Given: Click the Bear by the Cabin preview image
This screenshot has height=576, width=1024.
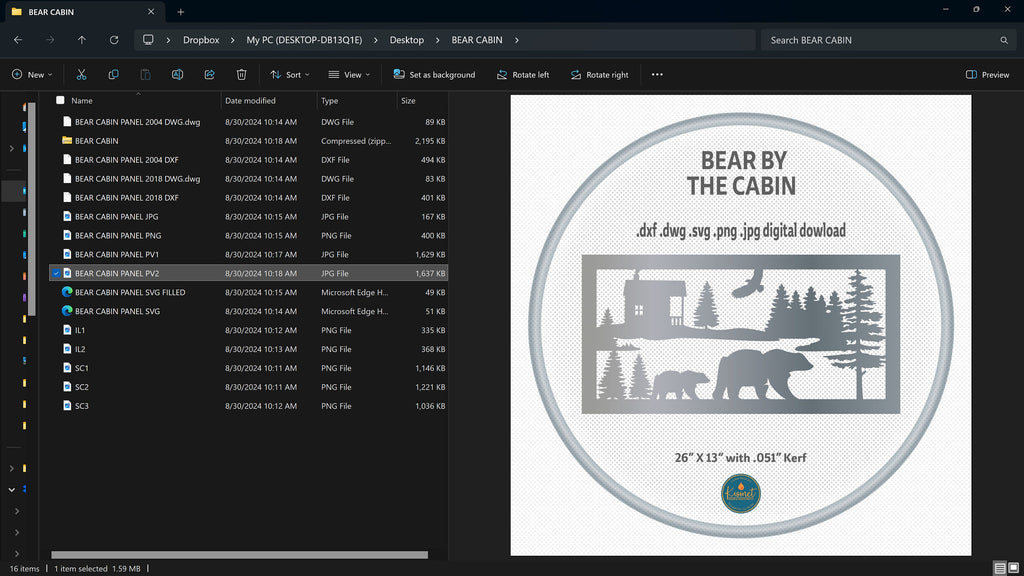Looking at the screenshot, I should pyautogui.click(x=741, y=325).
